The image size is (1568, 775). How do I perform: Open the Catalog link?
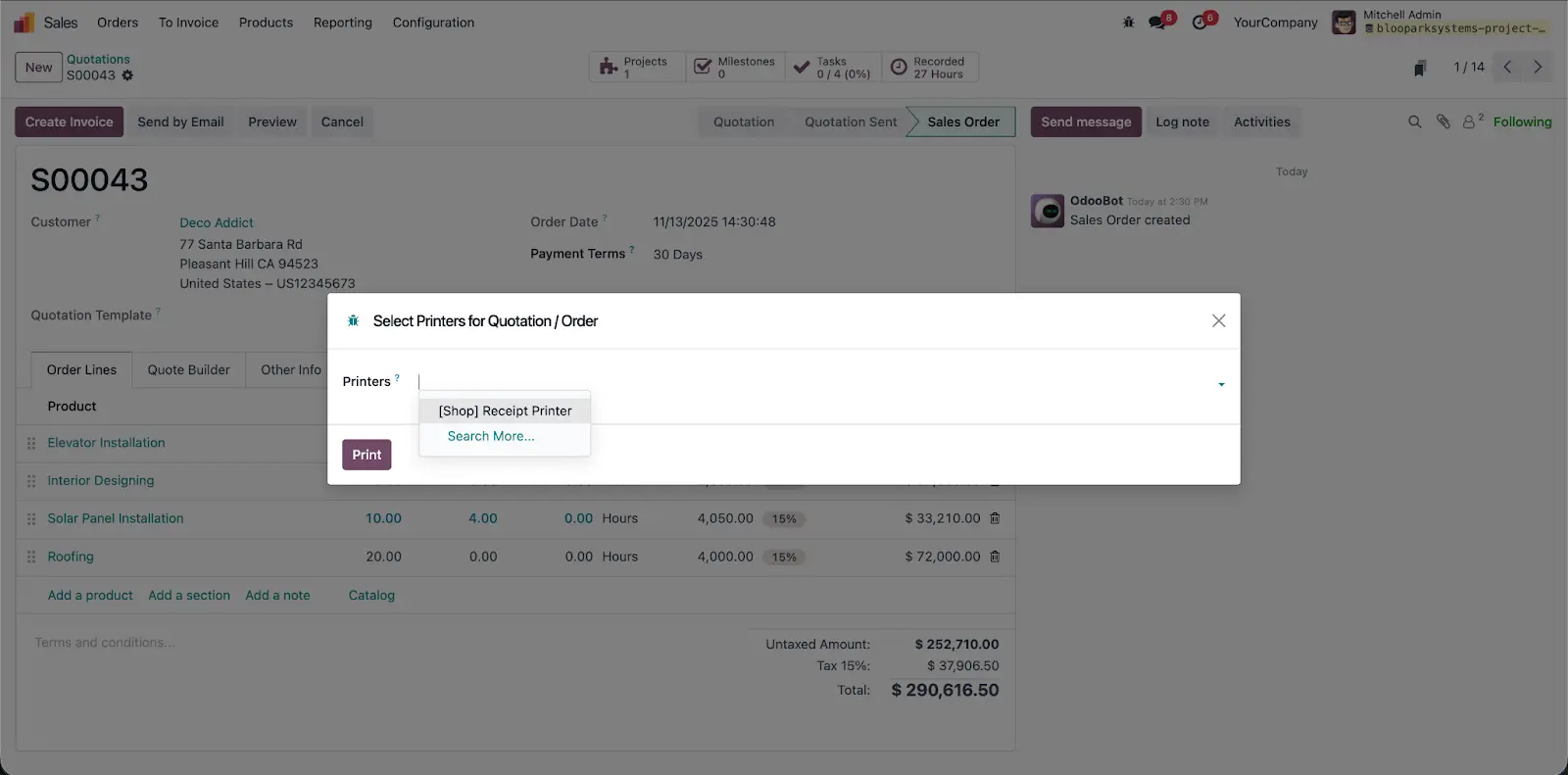tap(371, 595)
